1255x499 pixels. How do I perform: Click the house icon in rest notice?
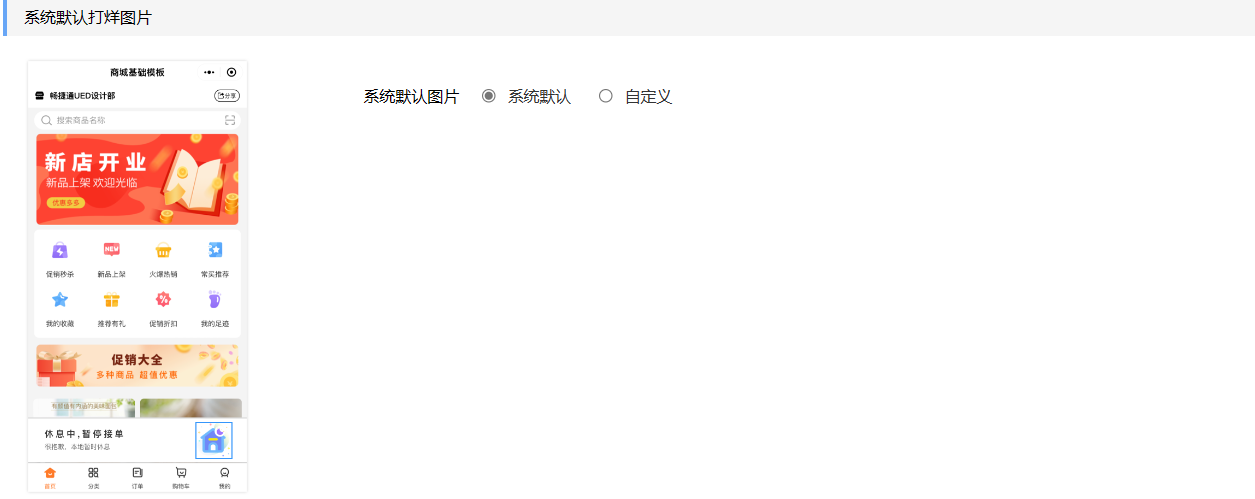pos(214,441)
